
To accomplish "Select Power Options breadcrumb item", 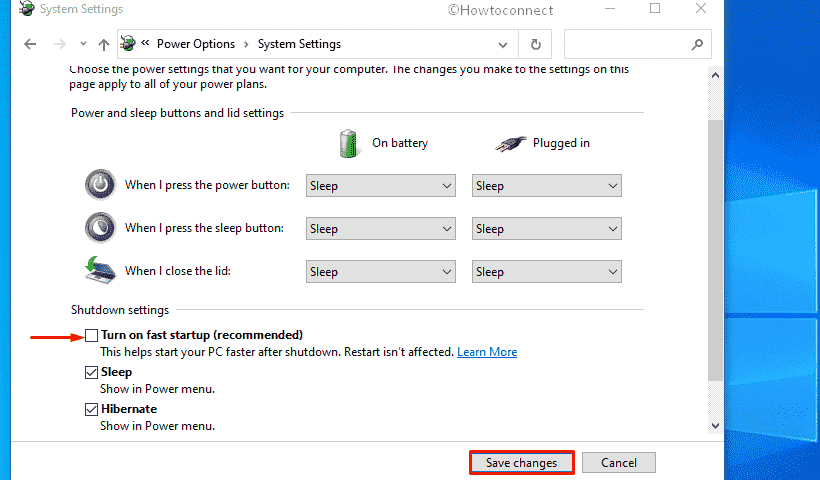I will (x=195, y=44).
